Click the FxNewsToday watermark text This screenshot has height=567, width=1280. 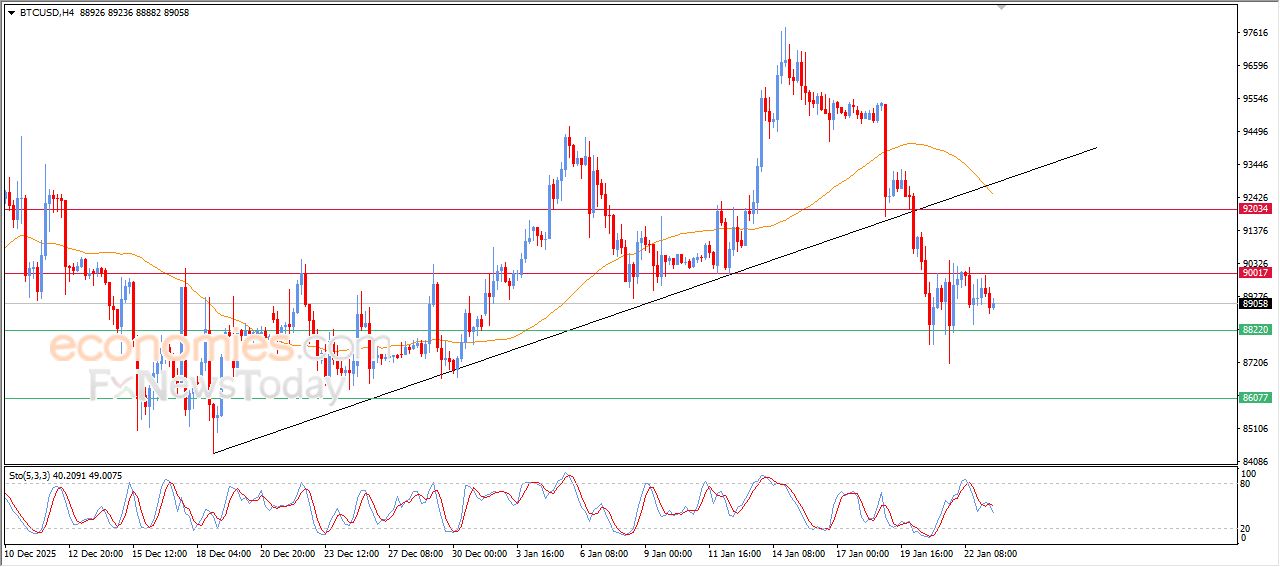point(210,385)
